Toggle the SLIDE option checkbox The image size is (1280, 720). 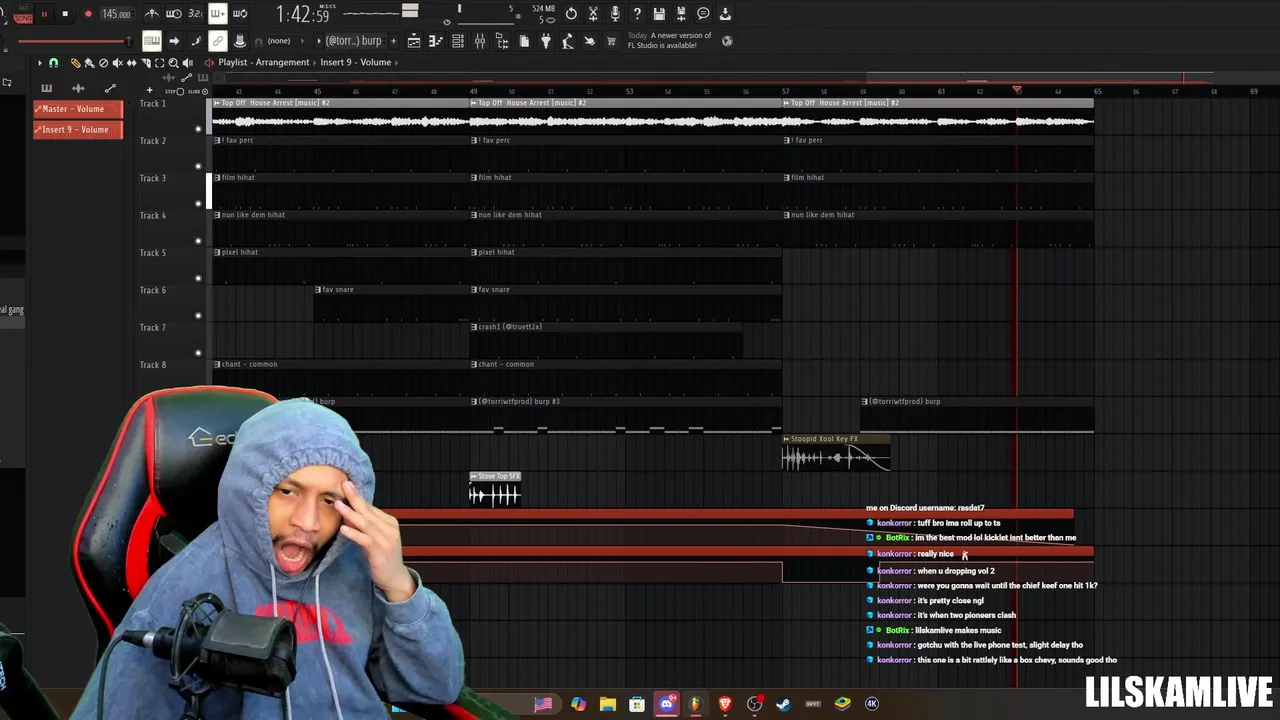click(x=205, y=92)
